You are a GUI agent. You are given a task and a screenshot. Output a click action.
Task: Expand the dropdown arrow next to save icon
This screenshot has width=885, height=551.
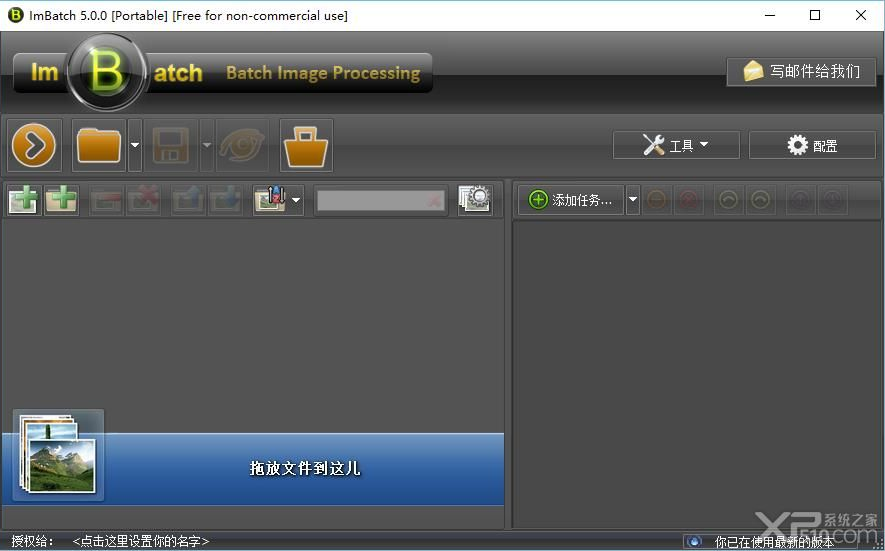[207, 146]
